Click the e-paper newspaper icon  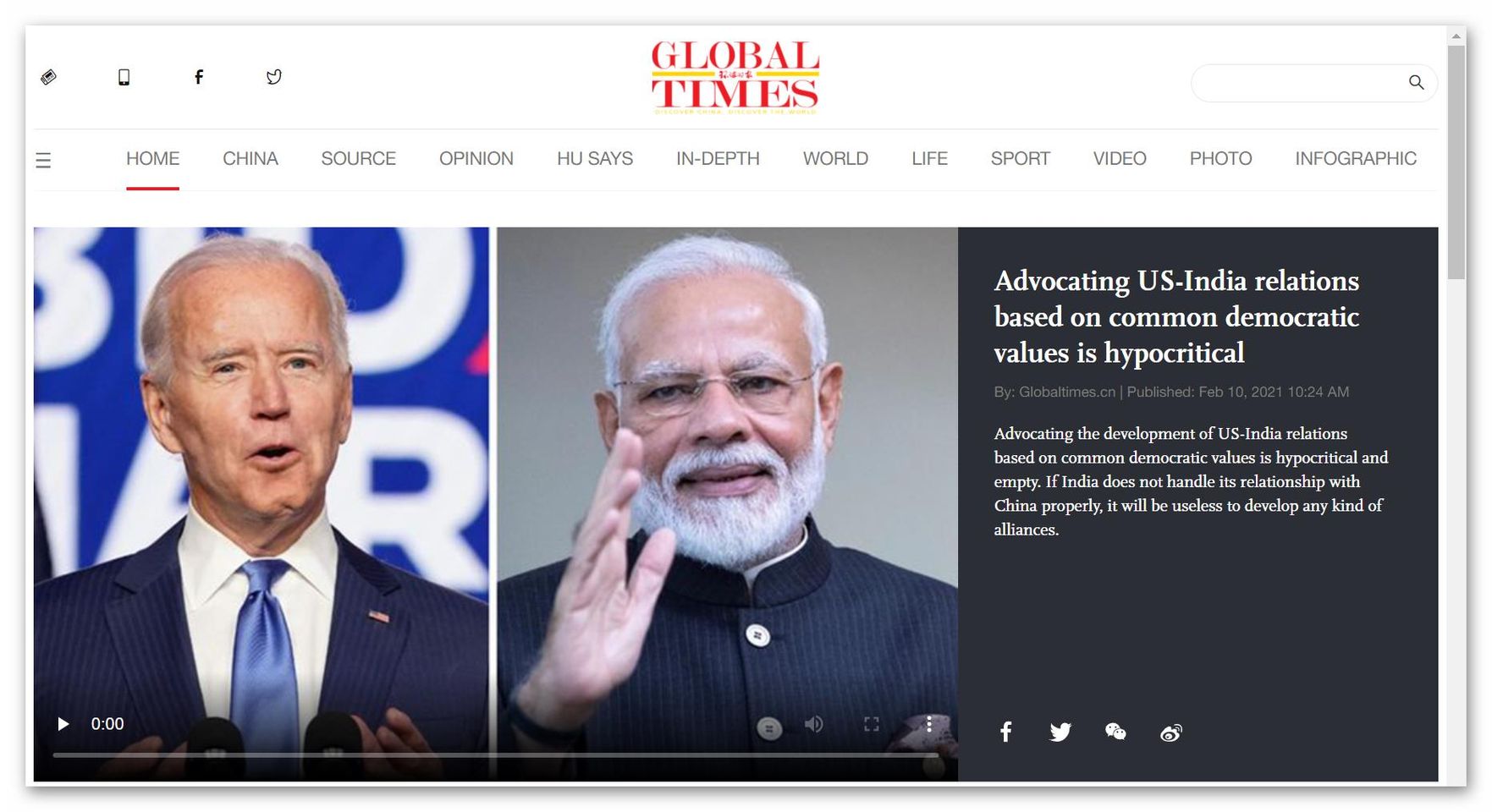click(49, 78)
